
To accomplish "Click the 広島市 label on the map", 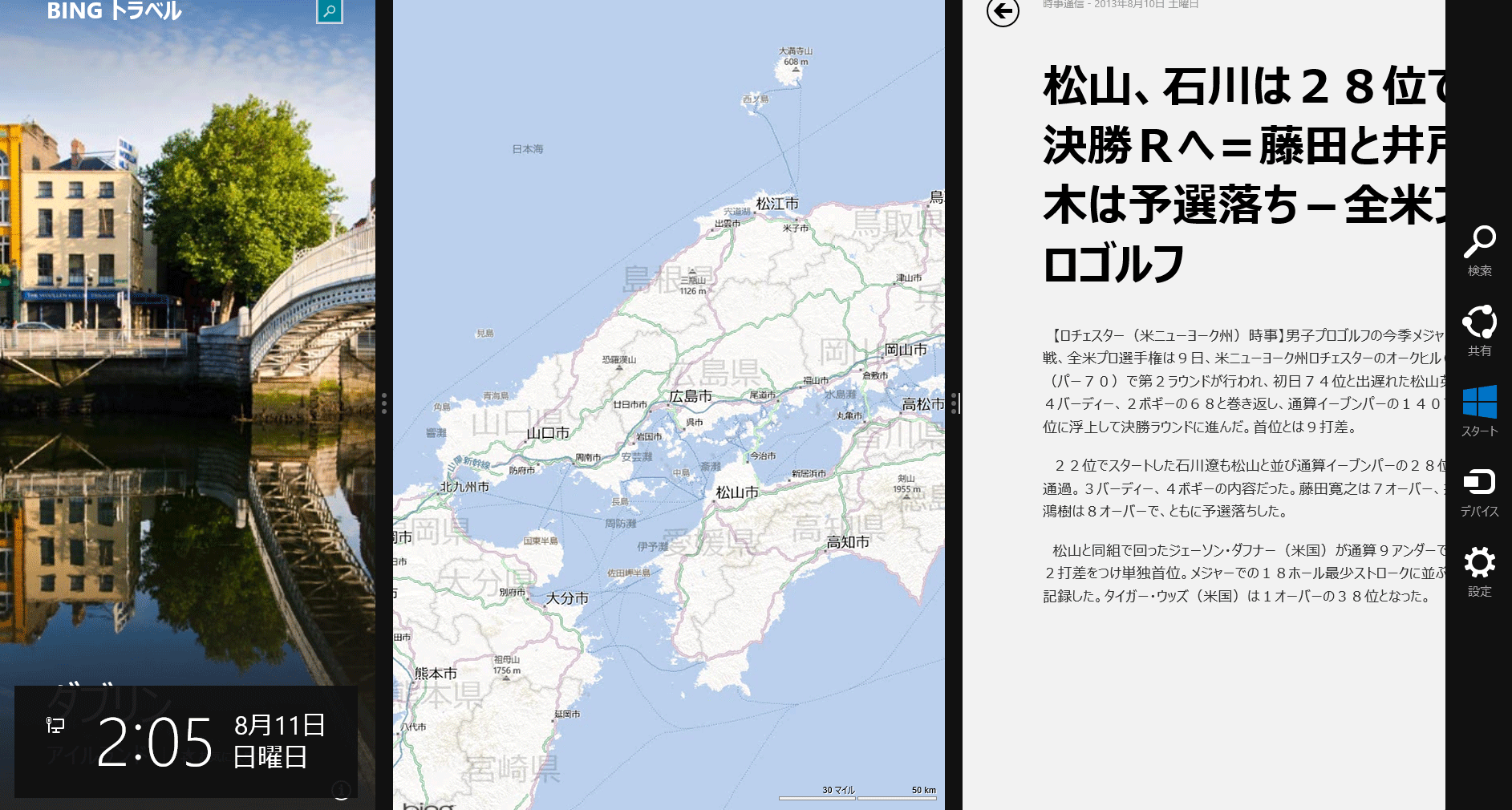I will point(691,396).
